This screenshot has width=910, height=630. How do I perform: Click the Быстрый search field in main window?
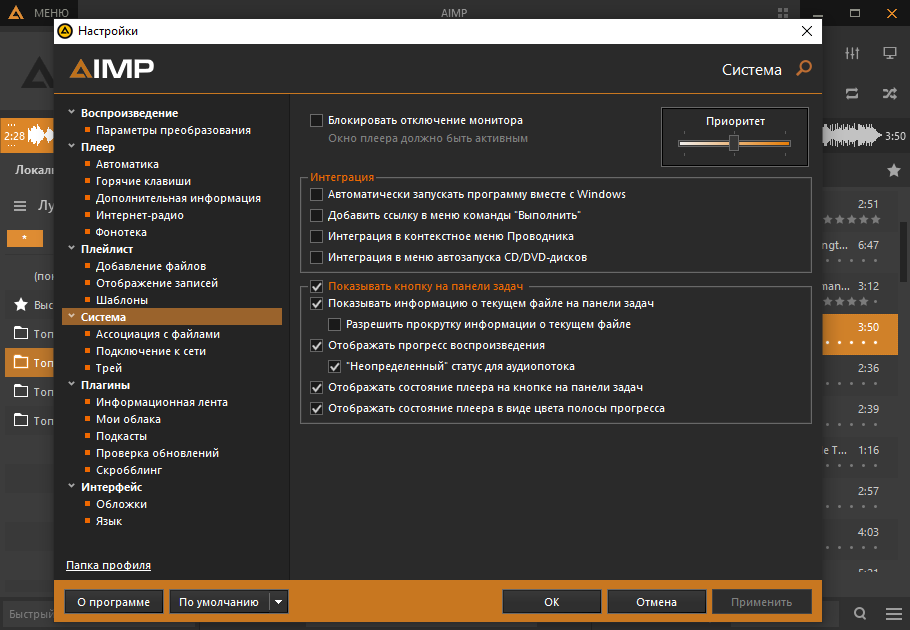[x=29, y=614]
